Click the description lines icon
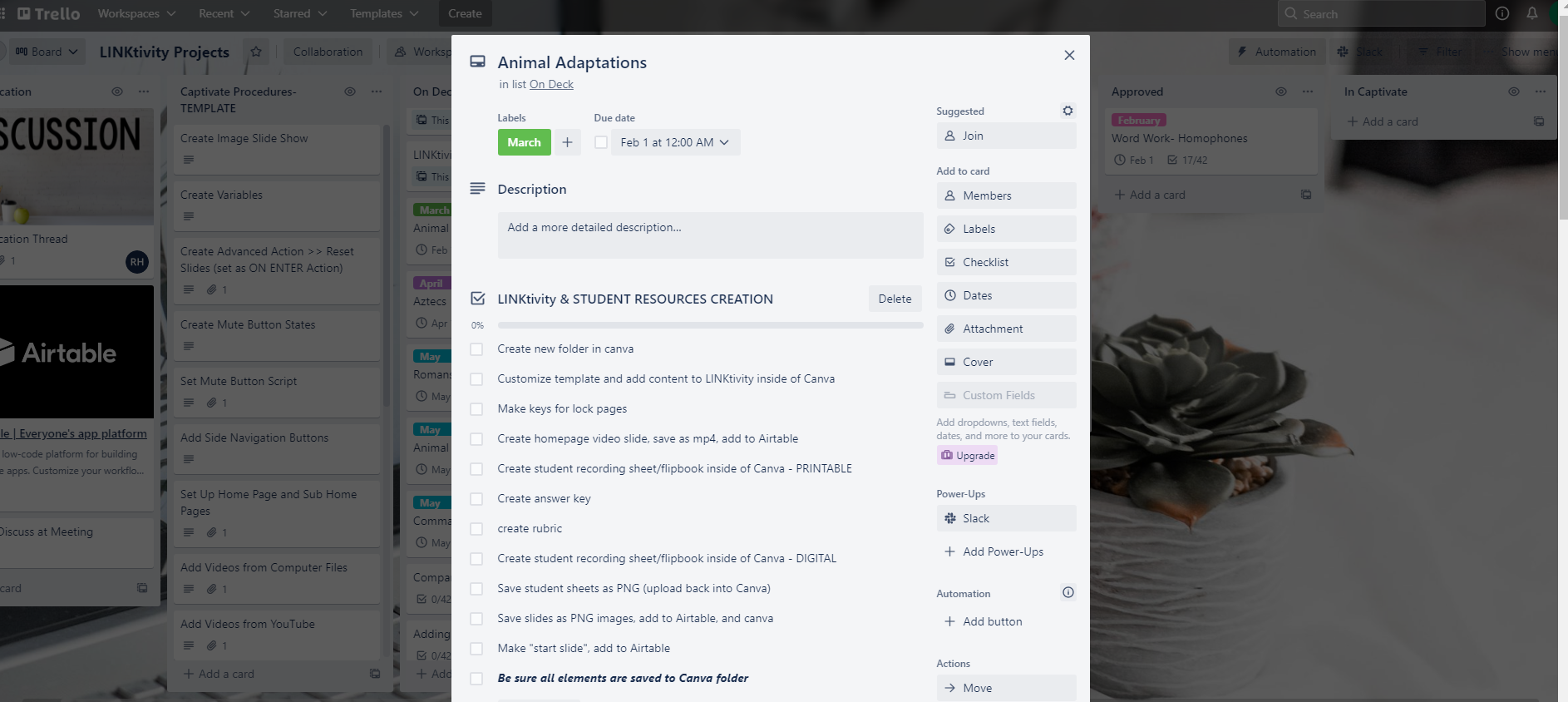Image resolution: width=1568 pixels, height=702 pixels. pyautogui.click(x=477, y=189)
